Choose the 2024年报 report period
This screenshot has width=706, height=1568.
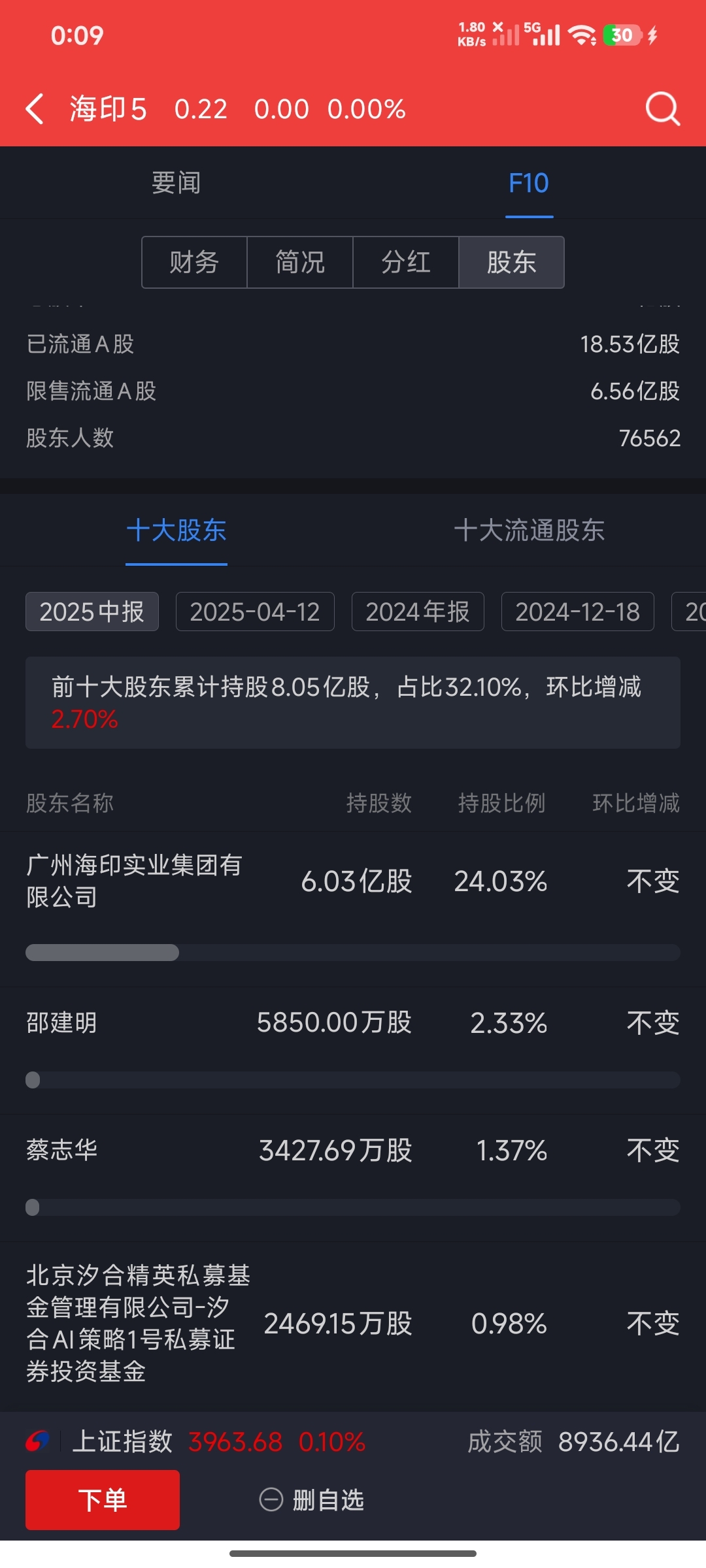point(418,612)
